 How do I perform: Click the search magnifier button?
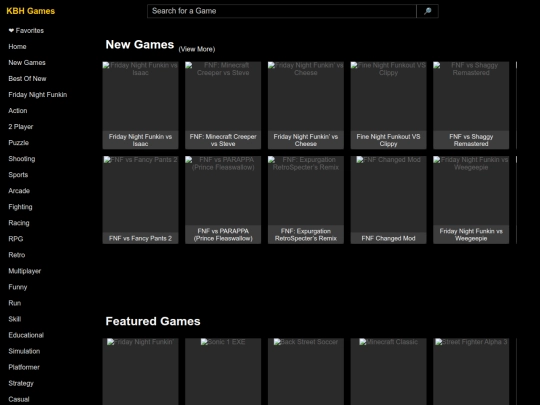[427, 11]
